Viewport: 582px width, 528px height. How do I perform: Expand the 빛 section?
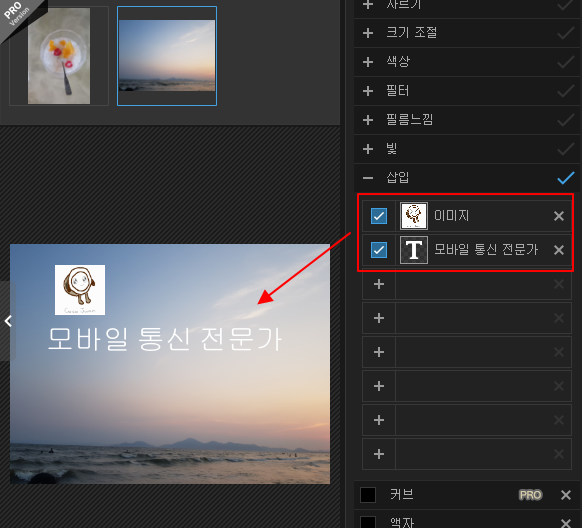point(368,149)
